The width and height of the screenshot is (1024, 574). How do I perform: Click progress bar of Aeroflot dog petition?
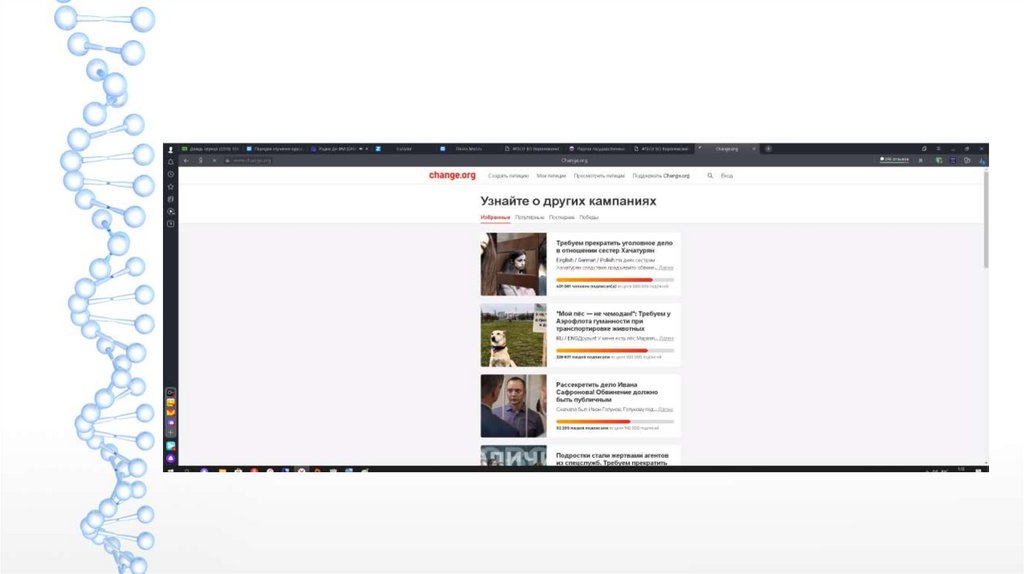[x=615, y=351]
